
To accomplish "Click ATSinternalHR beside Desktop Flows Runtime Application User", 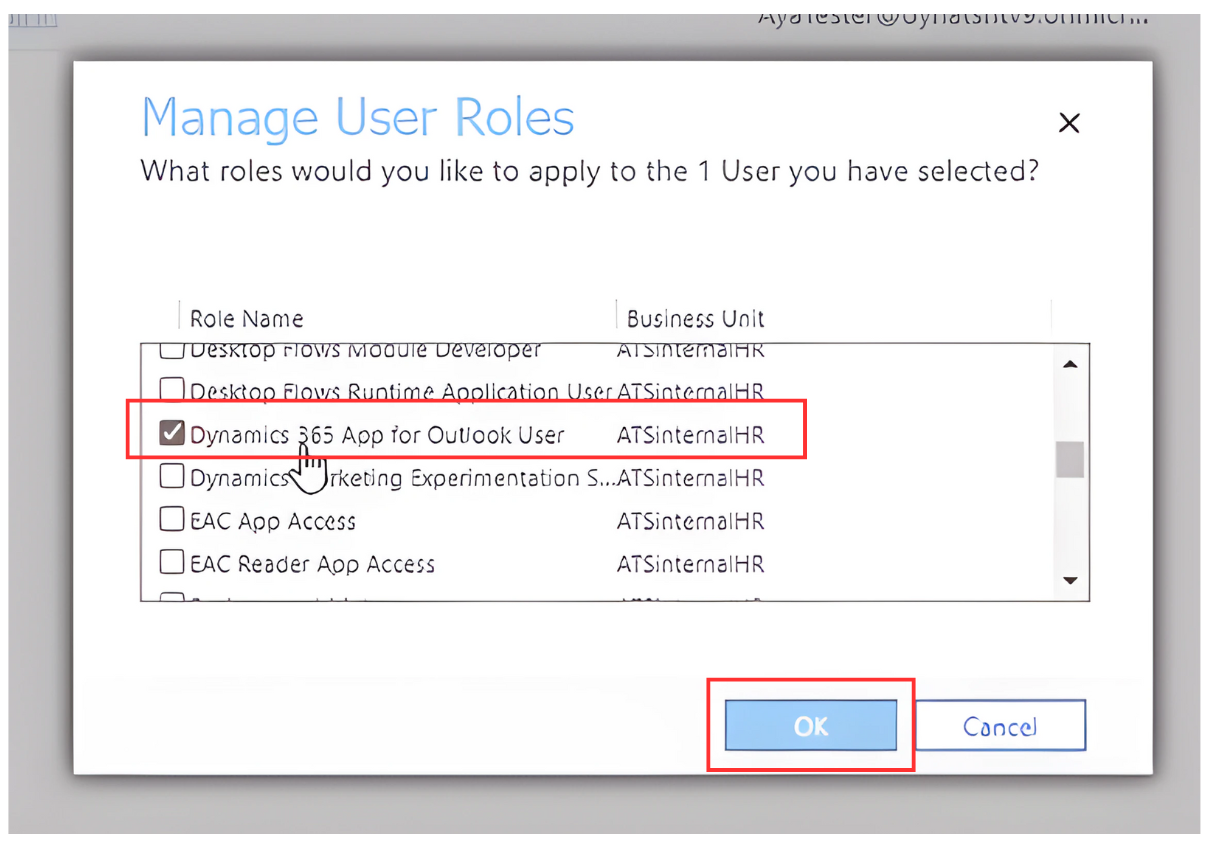I will [x=691, y=391].
